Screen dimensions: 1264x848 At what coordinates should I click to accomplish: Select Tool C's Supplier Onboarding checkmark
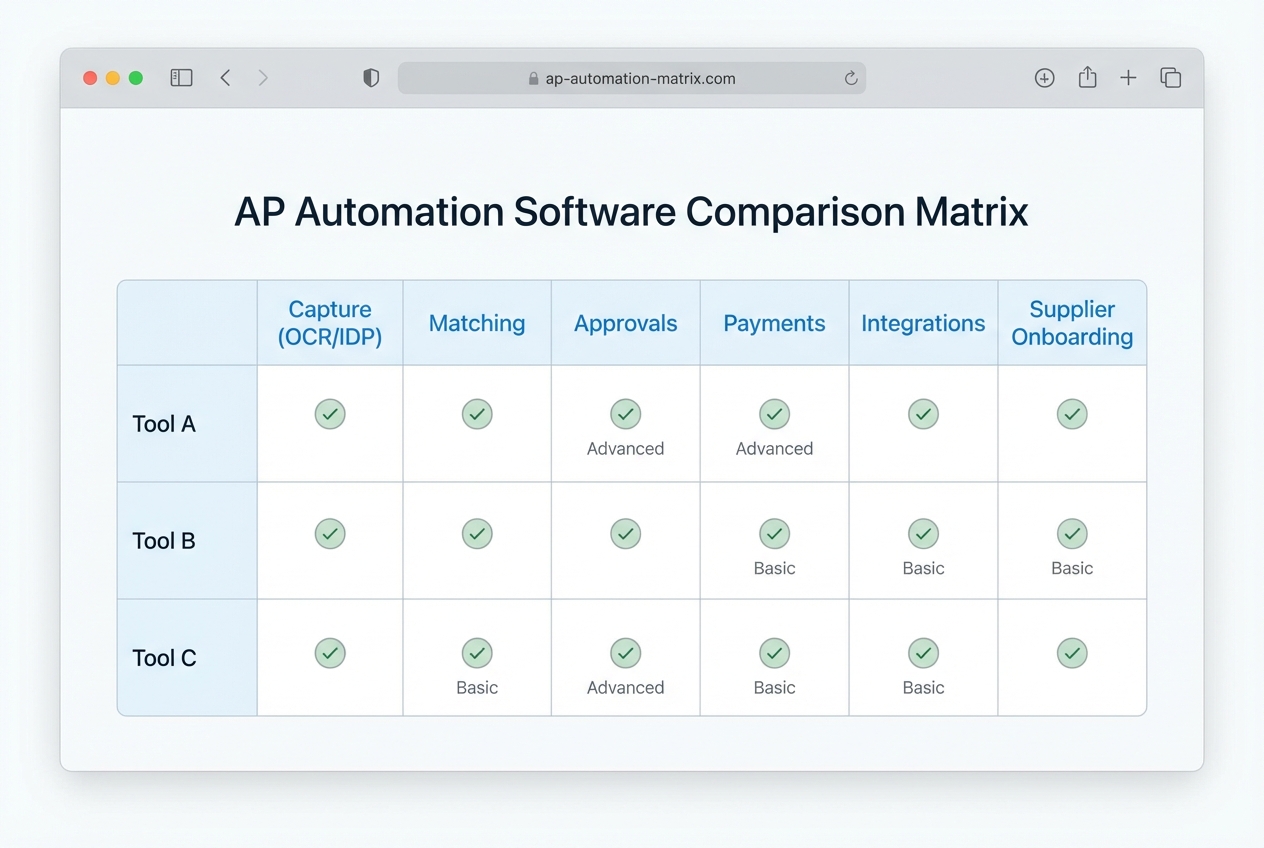point(1071,653)
